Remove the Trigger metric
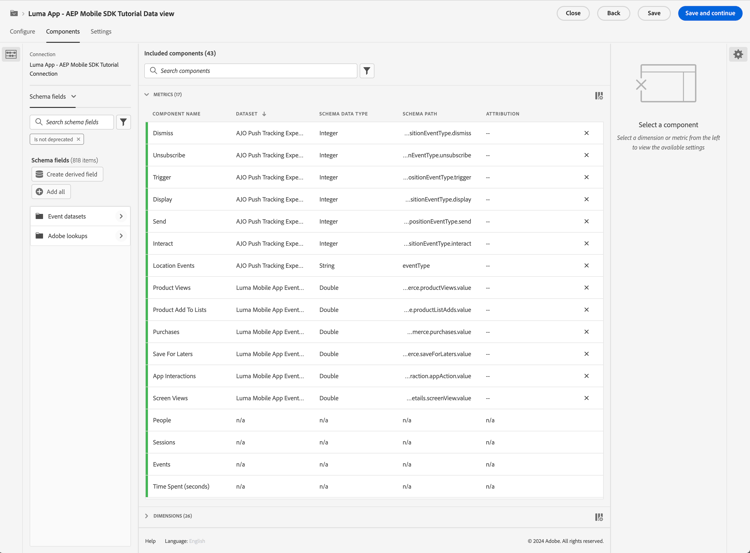 (x=586, y=177)
